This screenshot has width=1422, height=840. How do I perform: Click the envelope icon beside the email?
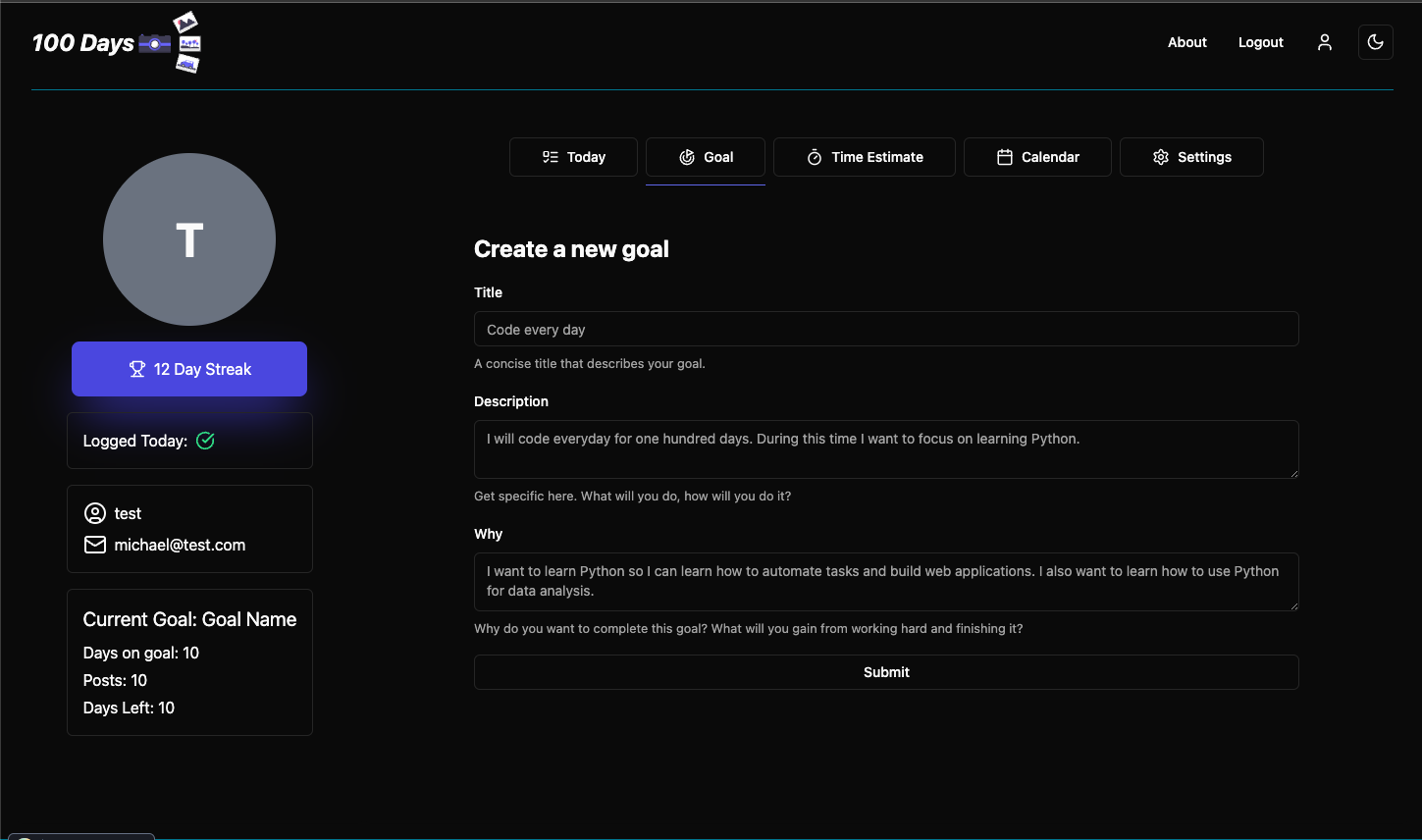coord(95,545)
